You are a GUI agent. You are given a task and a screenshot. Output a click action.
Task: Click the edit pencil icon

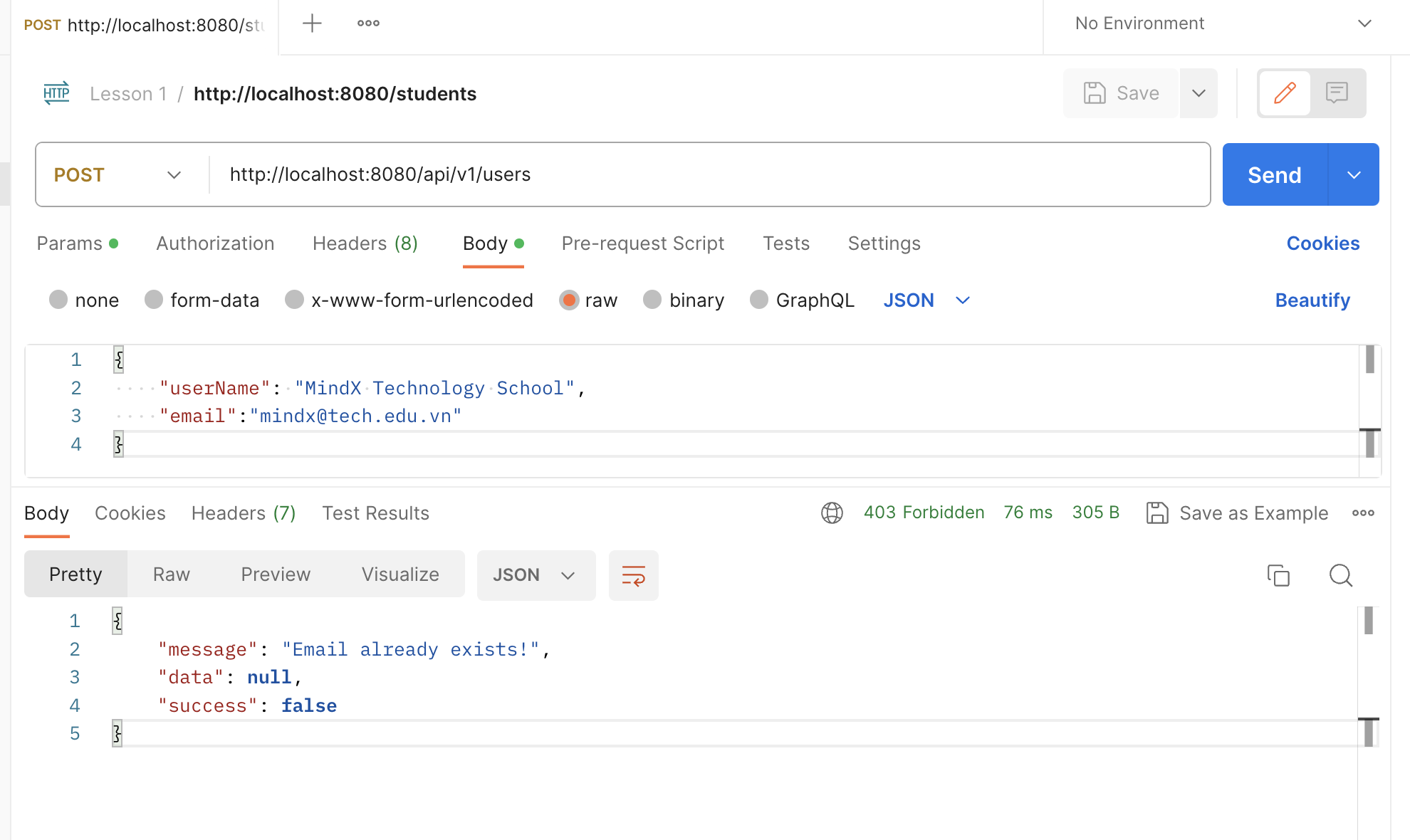pyautogui.click(x=1285, y=93)
